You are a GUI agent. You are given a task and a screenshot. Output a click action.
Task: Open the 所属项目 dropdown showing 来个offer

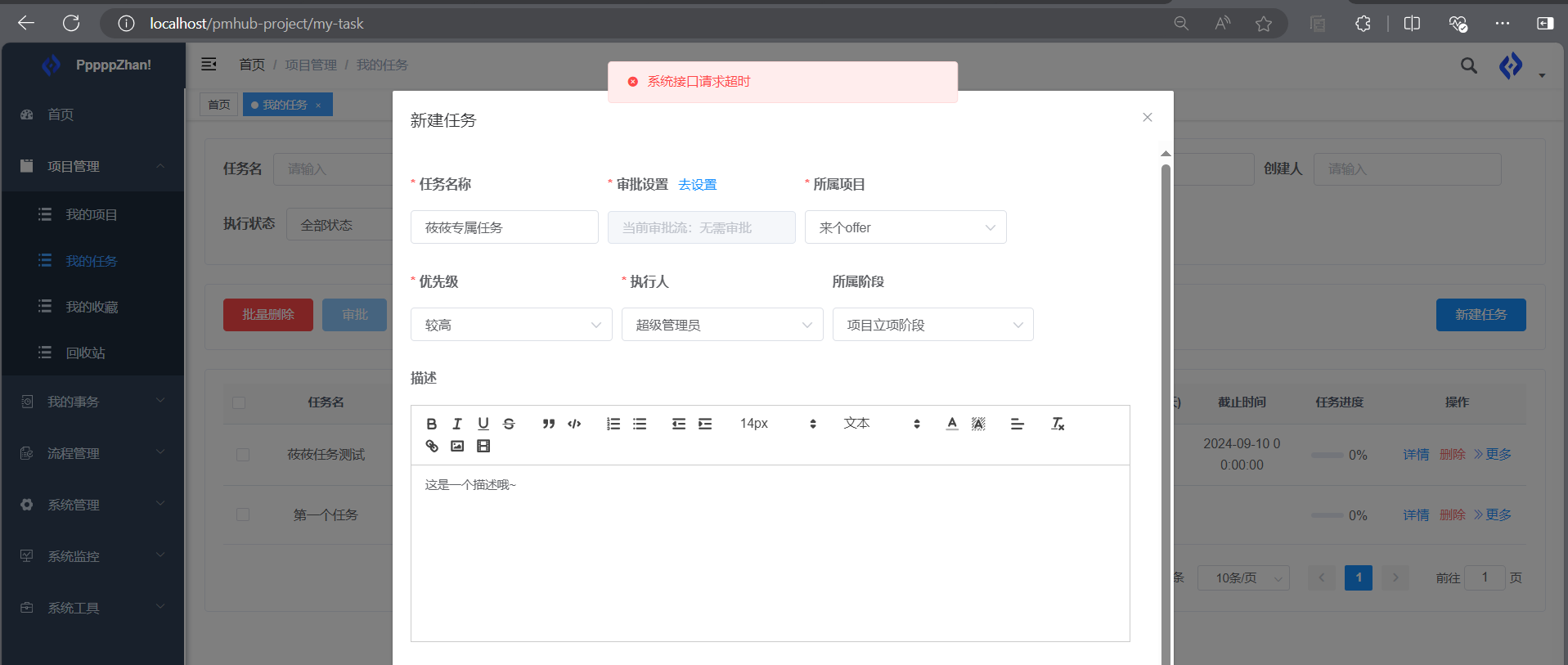(905, 227)
